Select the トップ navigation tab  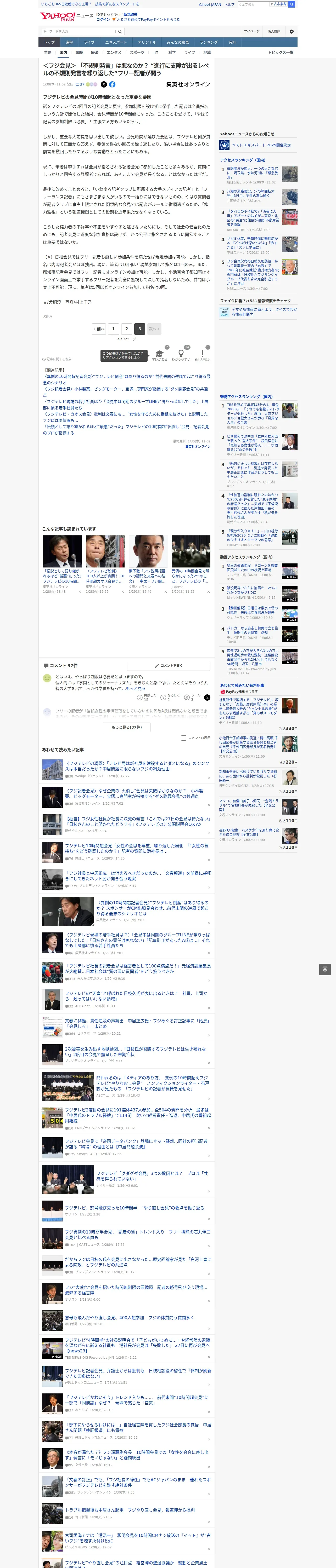tap(49, 43)
